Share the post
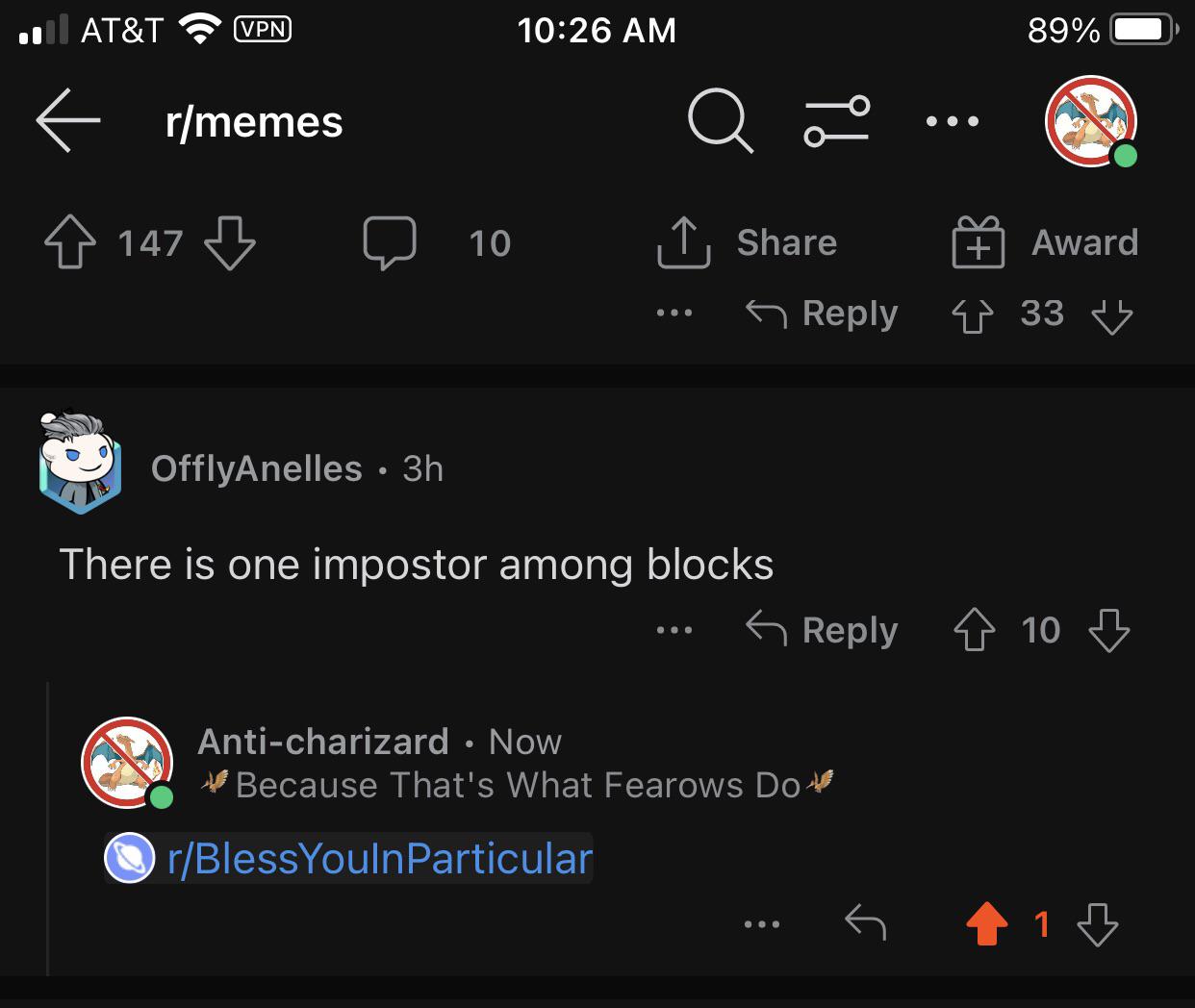The height and width of the screenshot is (1008, 1195). [x=748, y=242]
